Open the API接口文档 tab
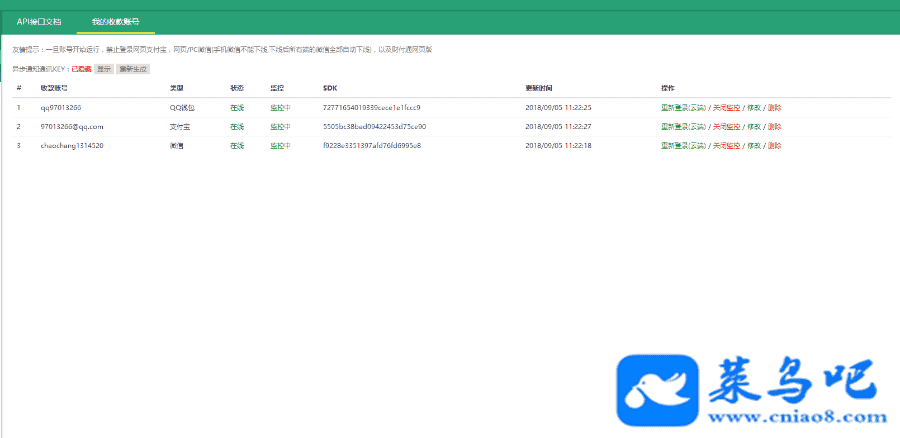Viewport: 900px width, 438px height. coord(39,21)
